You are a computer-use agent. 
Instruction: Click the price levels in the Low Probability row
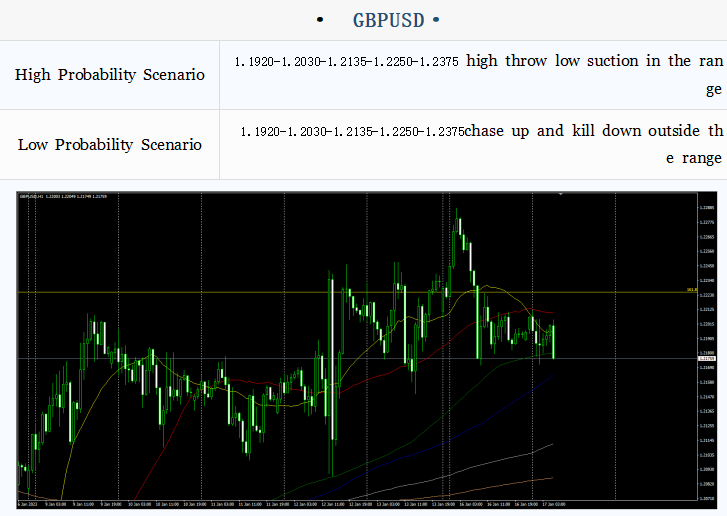pyautogui.click(x=352, y=132)
